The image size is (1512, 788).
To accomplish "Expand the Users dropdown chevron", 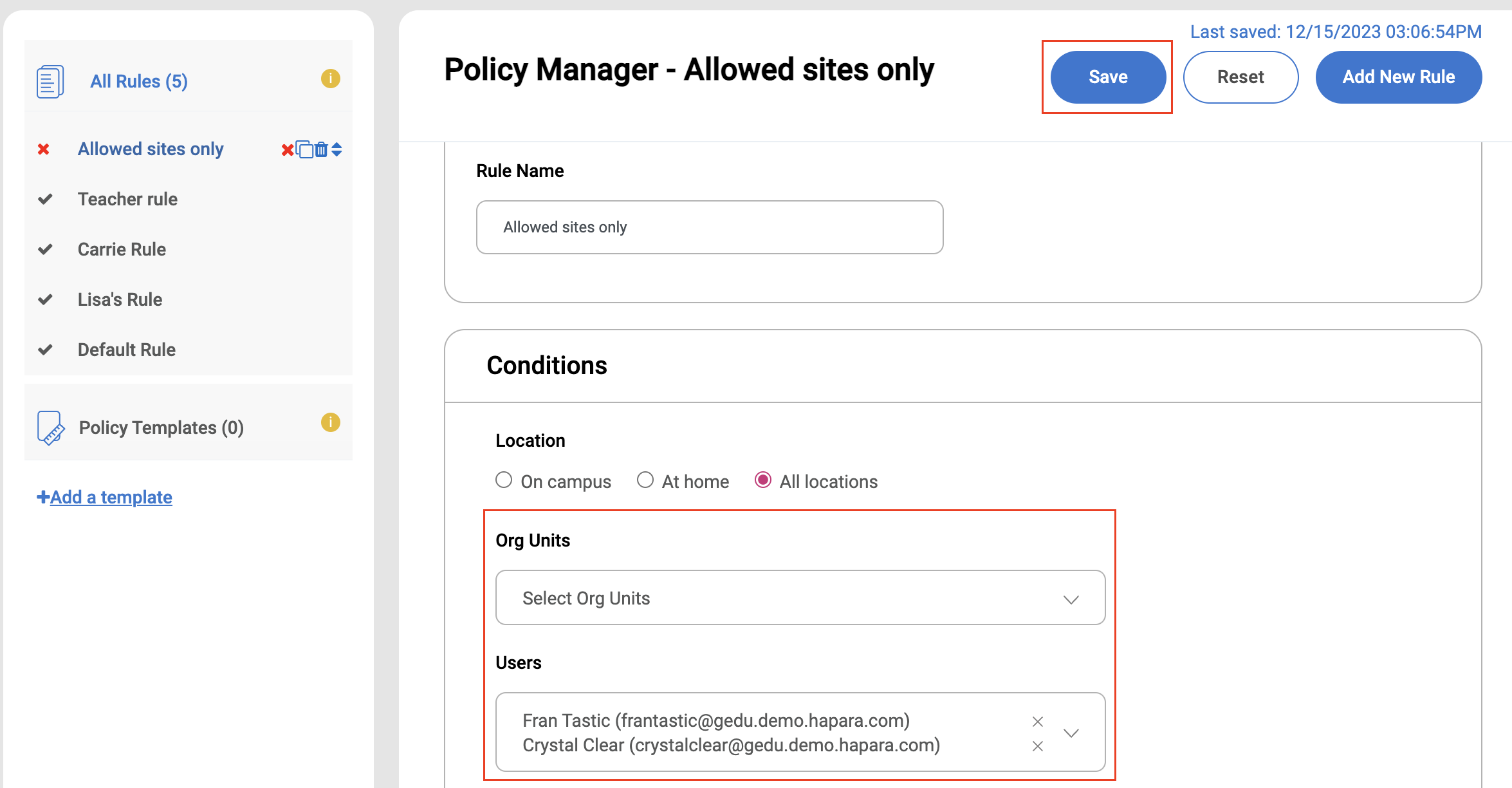I will (x=1071, y=733).
